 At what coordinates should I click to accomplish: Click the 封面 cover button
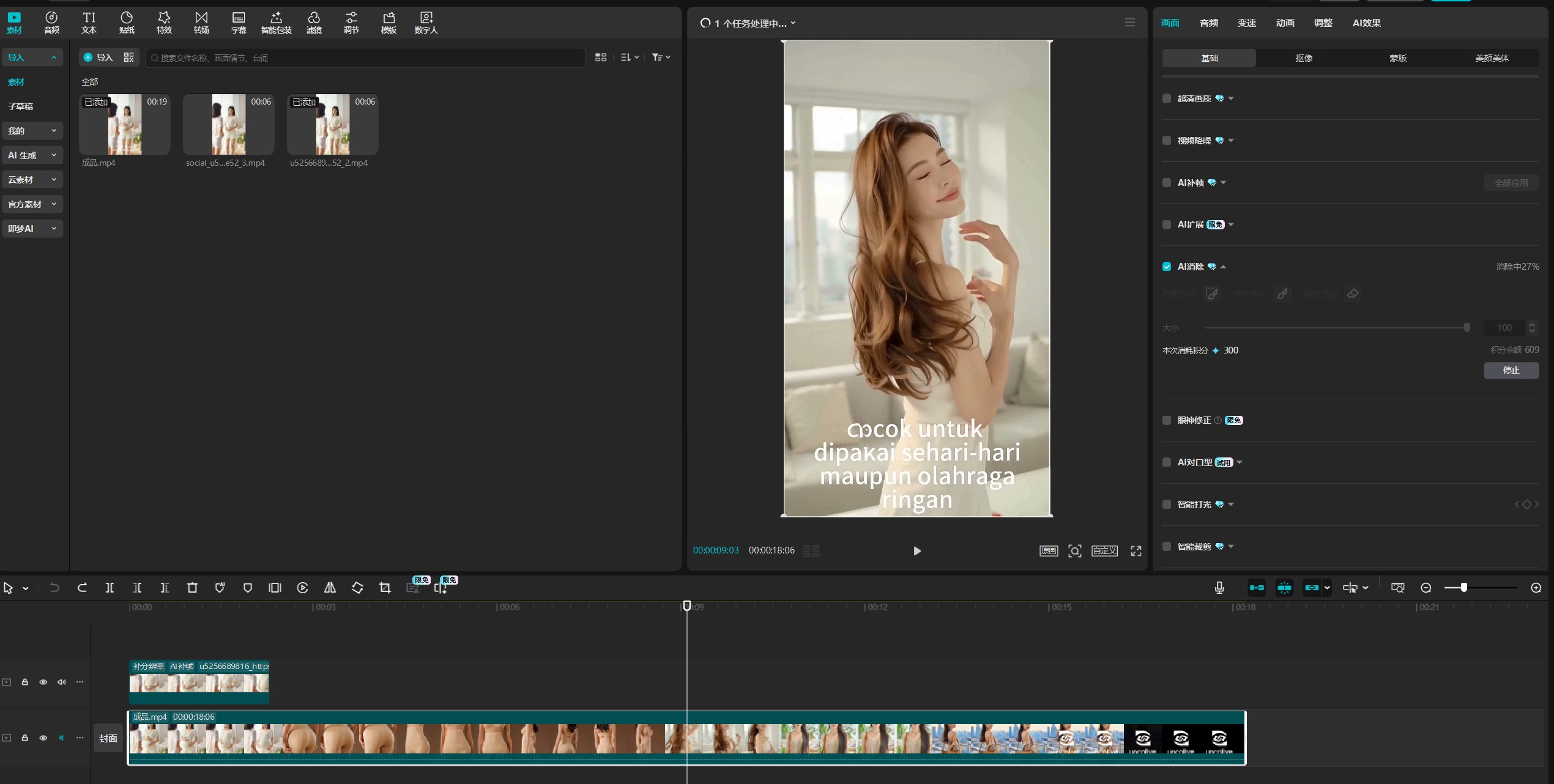[108, 738]
